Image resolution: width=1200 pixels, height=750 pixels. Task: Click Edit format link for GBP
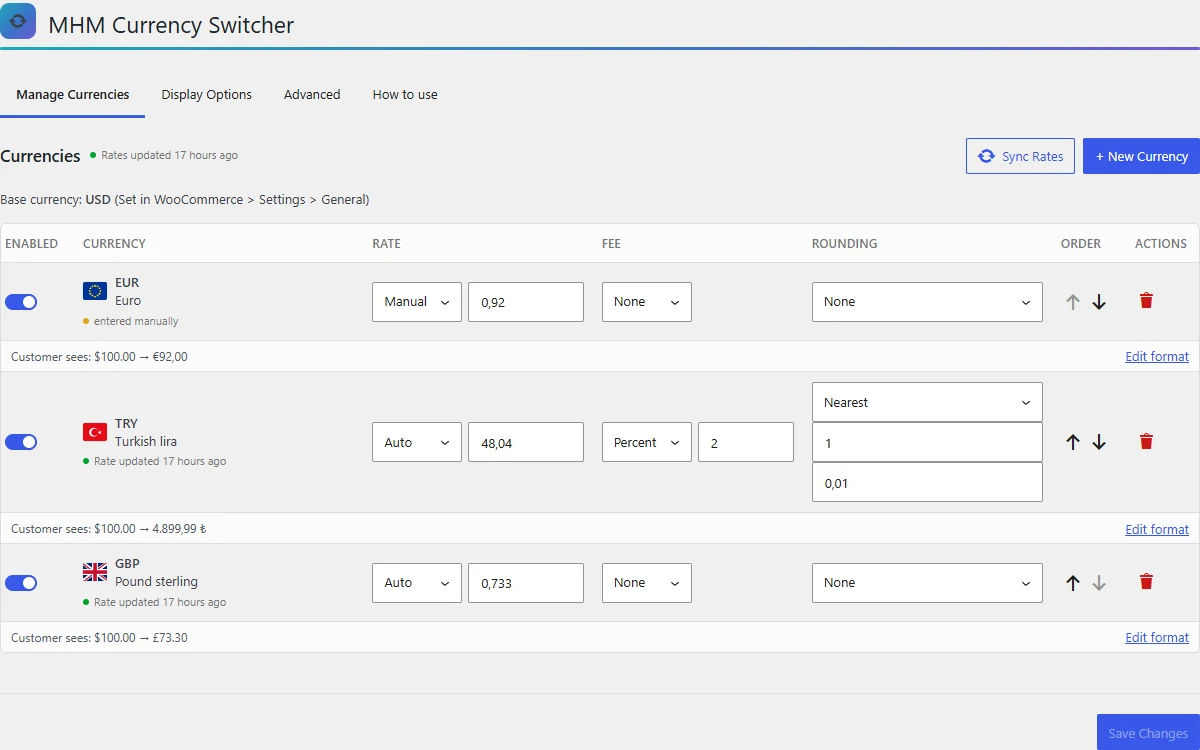1157,637
